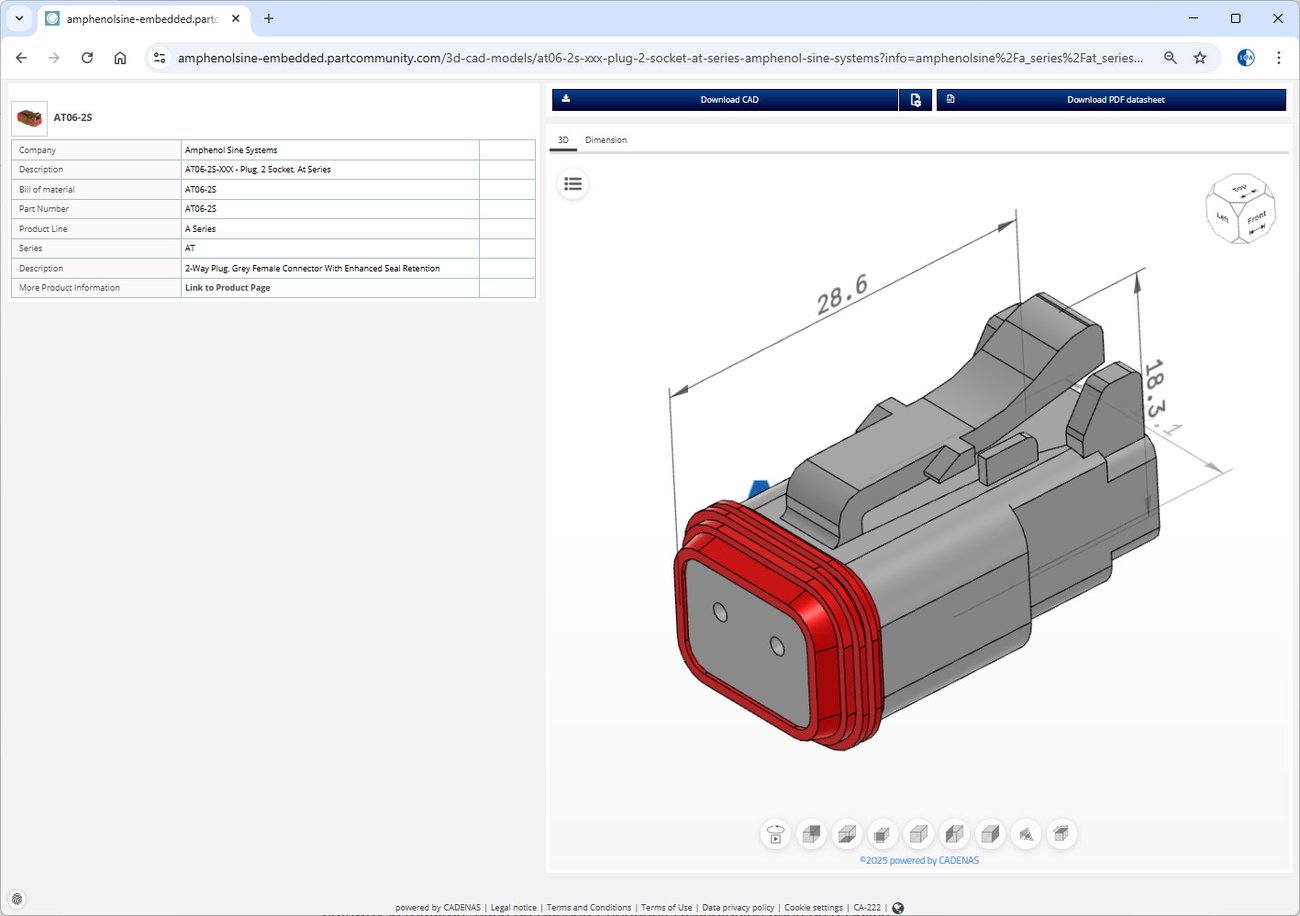Screen dimensions: 1300x916
Task: Toggle the dimension measurement cube icon
Action: click(x=1062, y=834)
